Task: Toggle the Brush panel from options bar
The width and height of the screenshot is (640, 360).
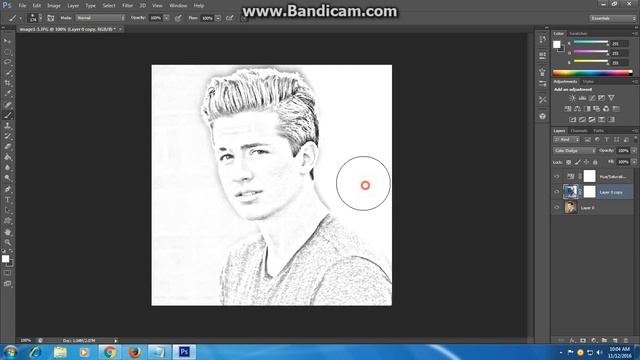Action: [x=51, y=18]
